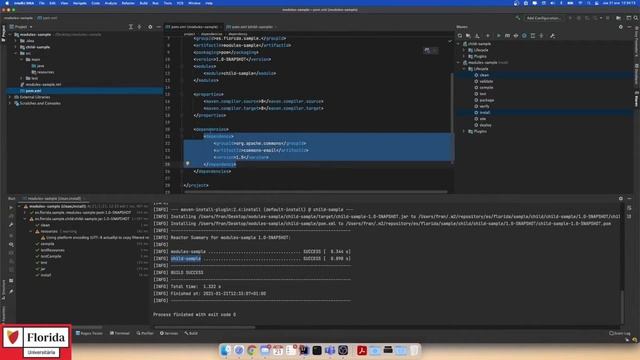Click wrench icon in Run panel sidebar
The image size is (640, 360).
(x=11, y=225)
